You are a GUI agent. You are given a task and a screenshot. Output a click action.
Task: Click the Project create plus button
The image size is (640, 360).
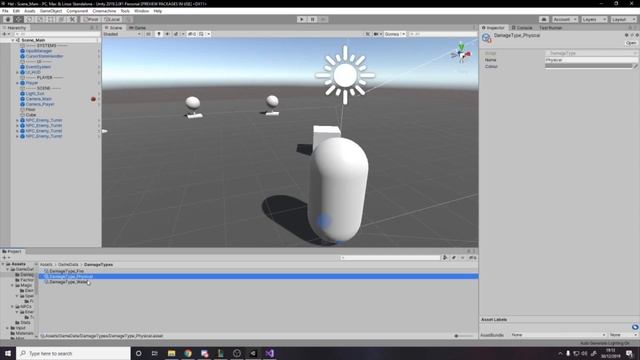tap(5, 258)
